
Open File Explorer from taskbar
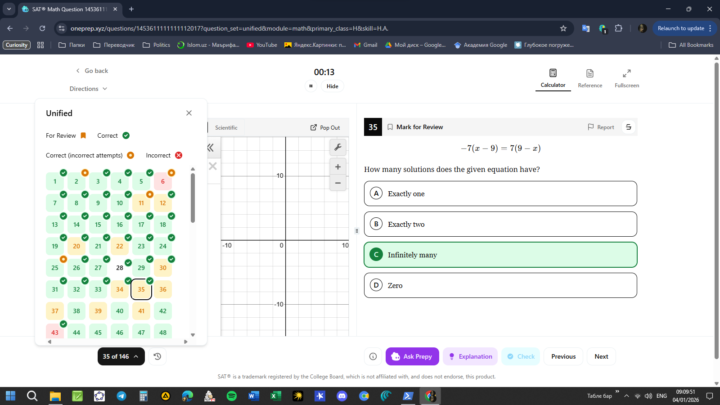coord(55,396)
